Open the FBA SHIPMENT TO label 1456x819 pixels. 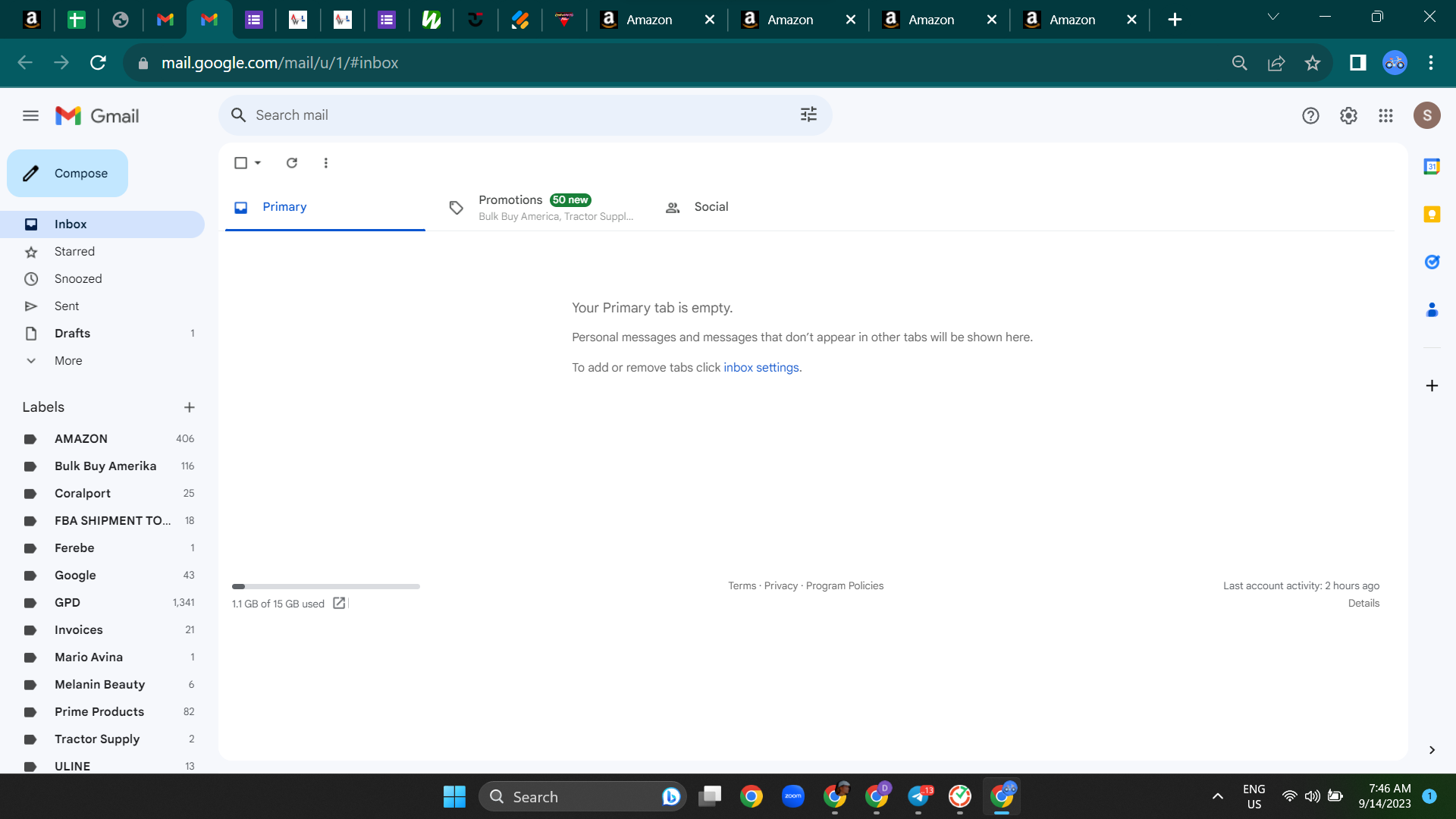pyautogui.click(x=102, y=521)
